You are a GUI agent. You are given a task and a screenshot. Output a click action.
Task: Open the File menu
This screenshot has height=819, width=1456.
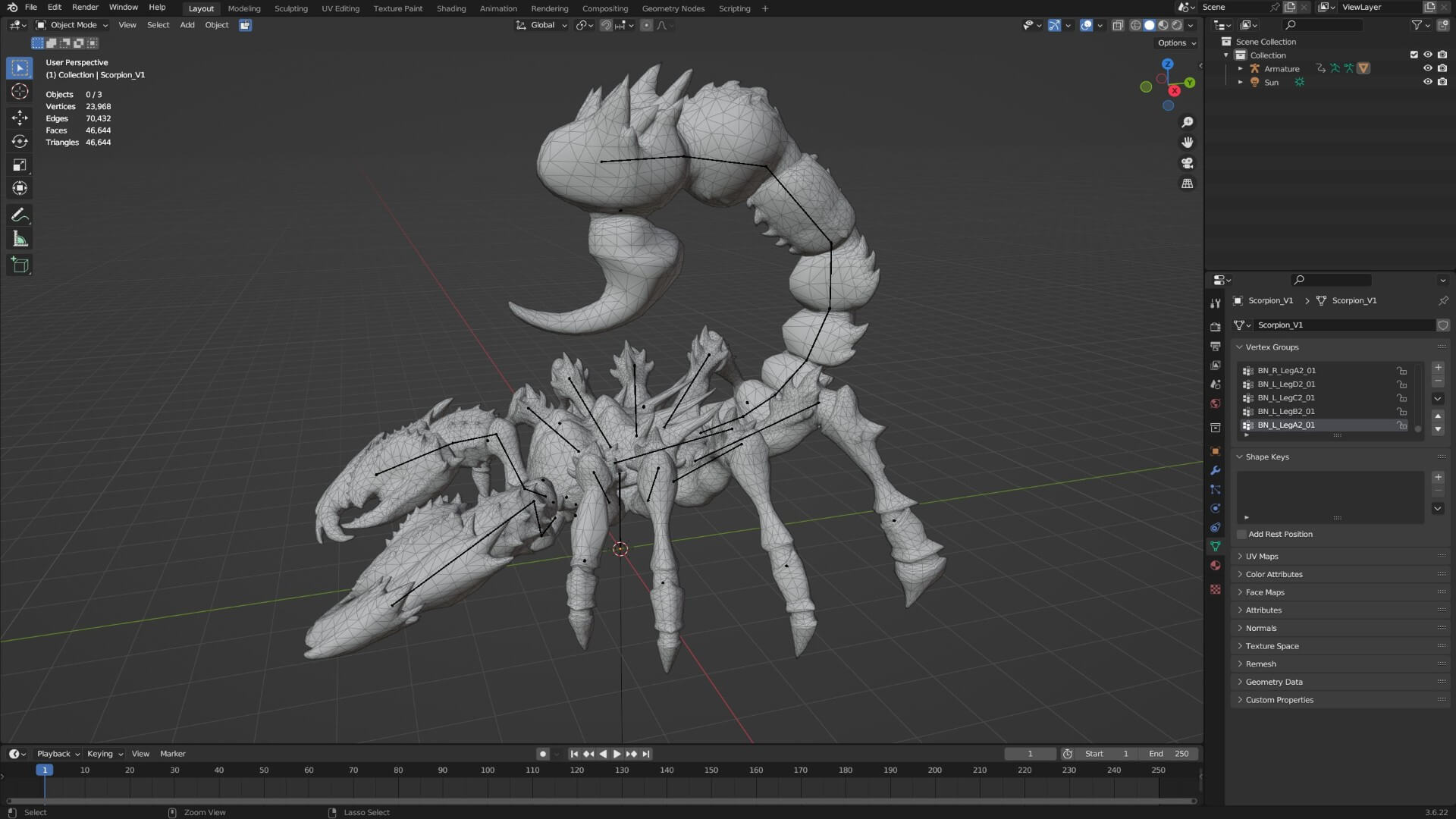pos(31,8)
